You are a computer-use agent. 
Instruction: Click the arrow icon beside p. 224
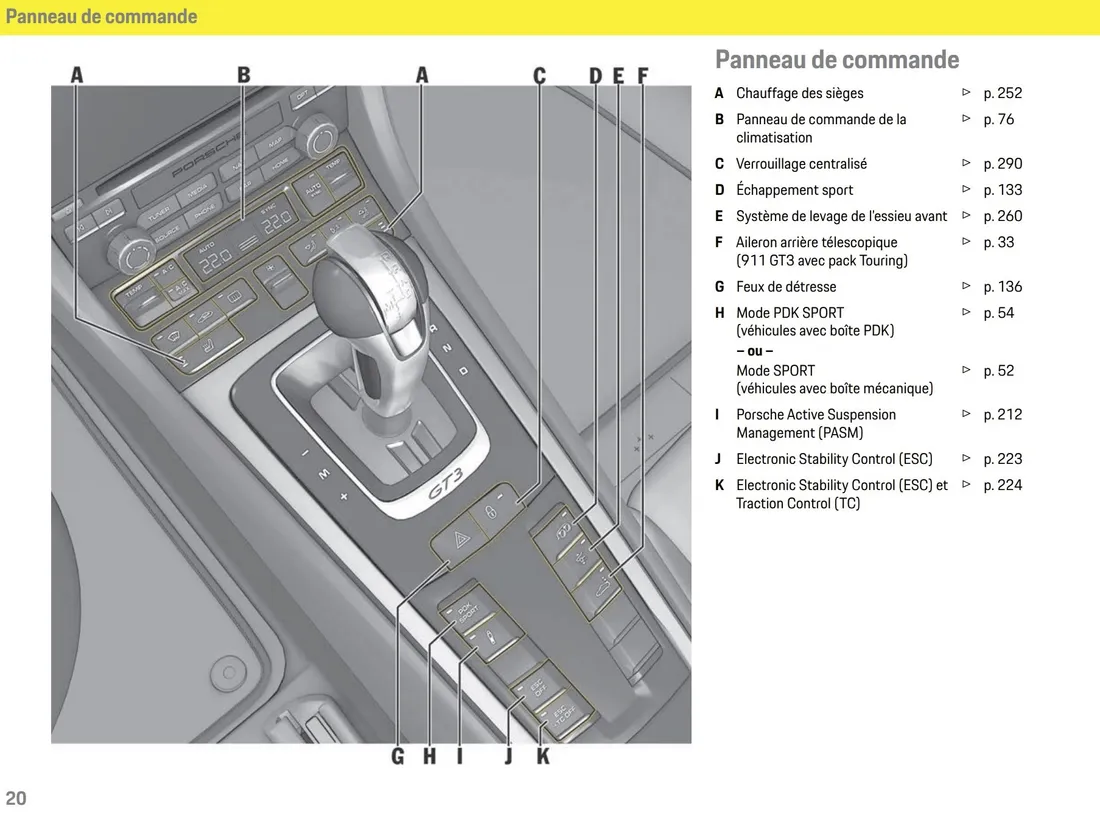click(966, 484)
